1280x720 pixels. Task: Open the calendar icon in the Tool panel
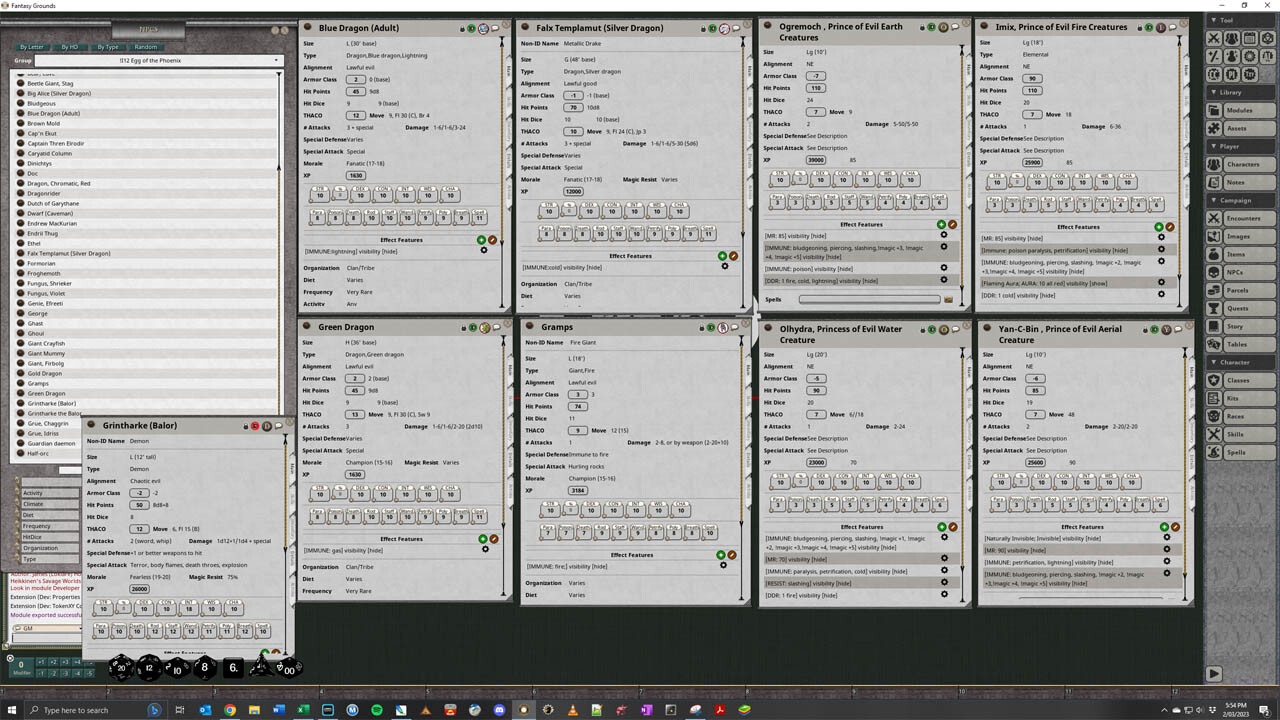[x=1250, y=38]
